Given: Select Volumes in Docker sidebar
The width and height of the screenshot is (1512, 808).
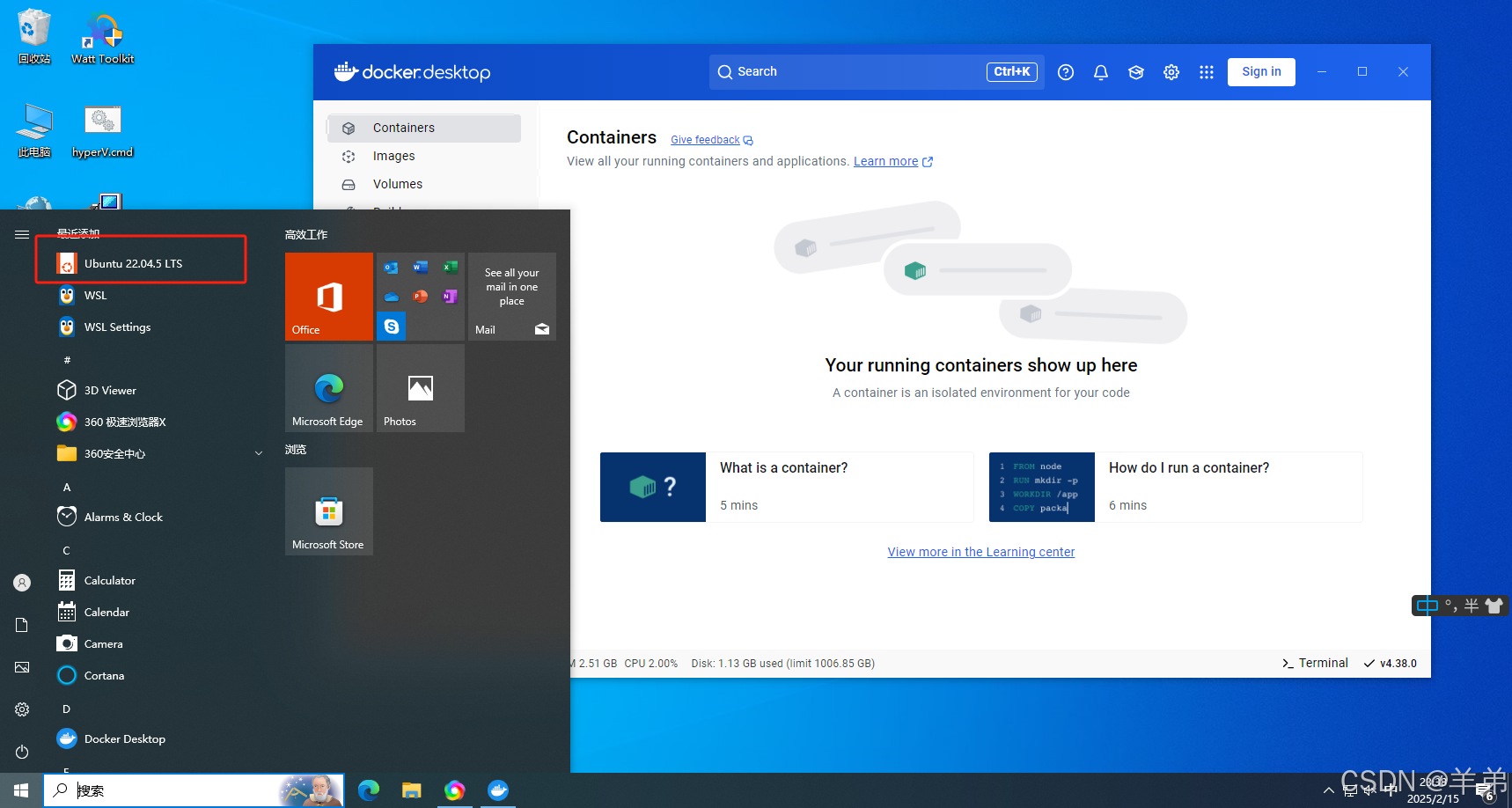Looking at the screenshot, I should click(x=424, y=184).
